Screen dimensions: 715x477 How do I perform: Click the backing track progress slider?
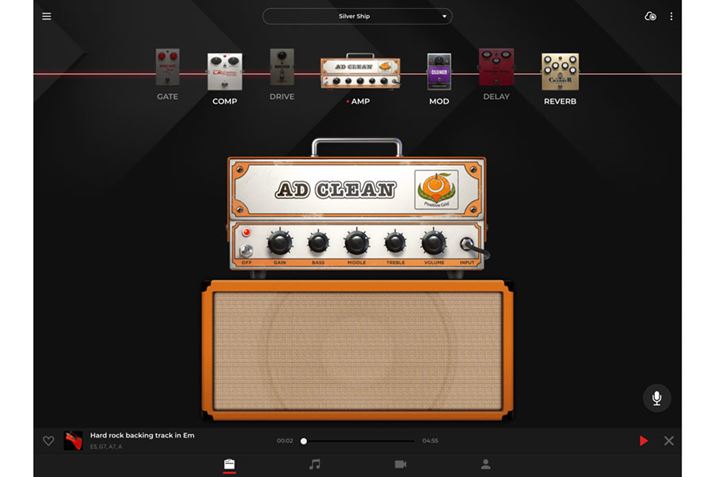point(358,441)
